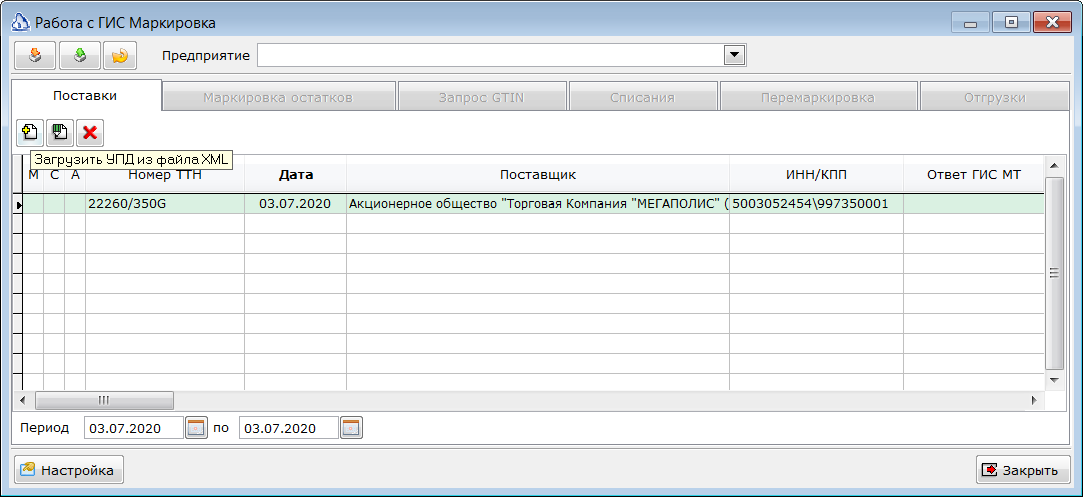Click the yellow curved-arrow refresh icon
The height and width of the screenshot is (497, 1083).
coord(120,55)
